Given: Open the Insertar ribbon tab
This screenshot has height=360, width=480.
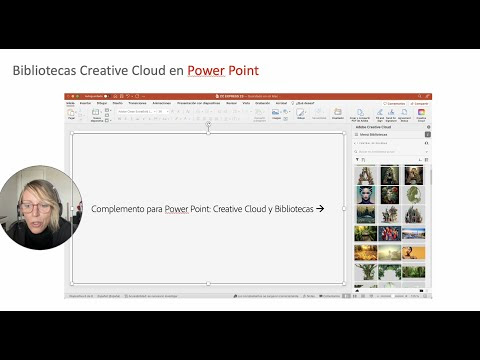Looking at the screenshot, I should (x=85, y=103).
